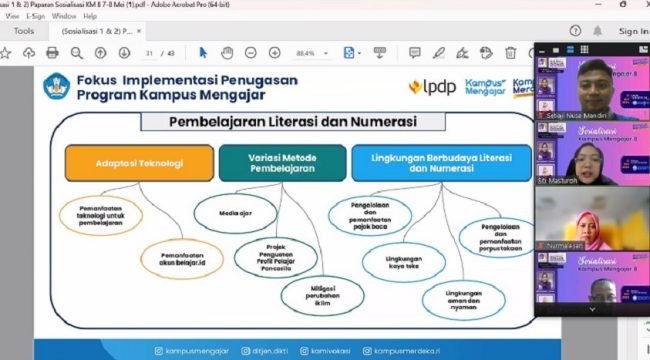Click the kamivokasi Instagram handle
The width and height of the screenshot is (650, 360).
coord(325,351)
